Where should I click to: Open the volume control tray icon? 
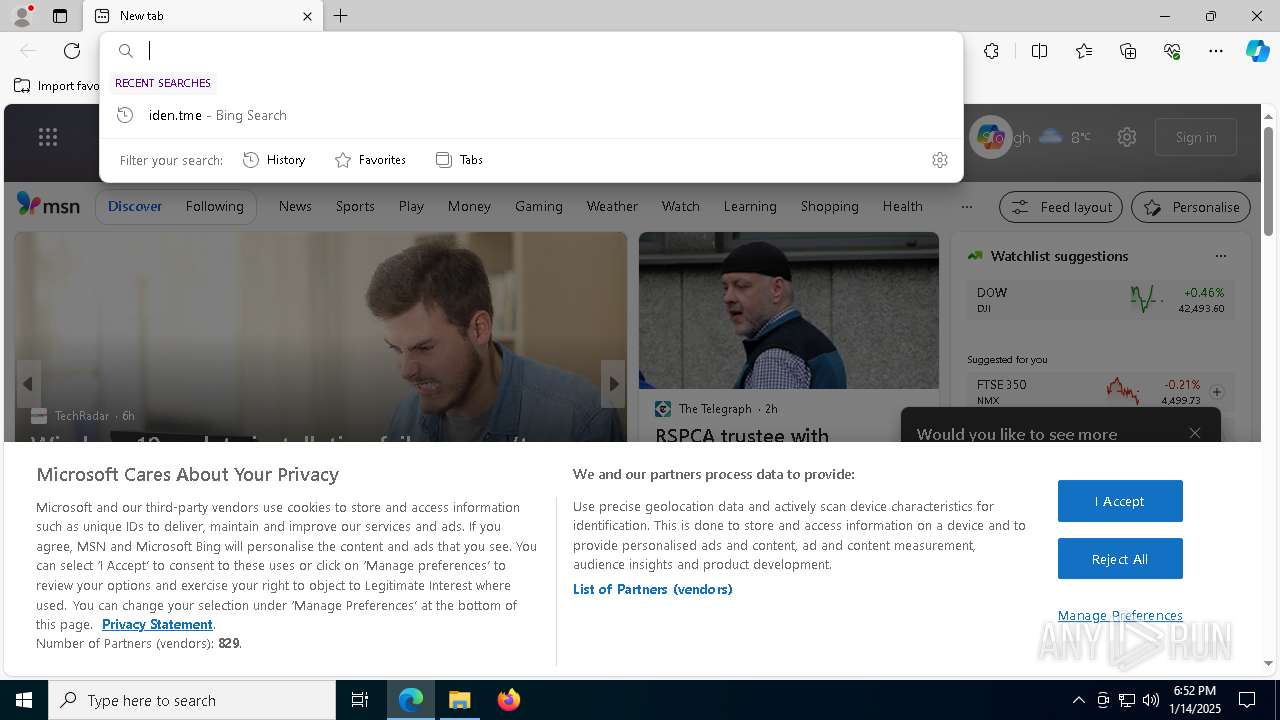pyautogui.click(x=1150, y=700)
